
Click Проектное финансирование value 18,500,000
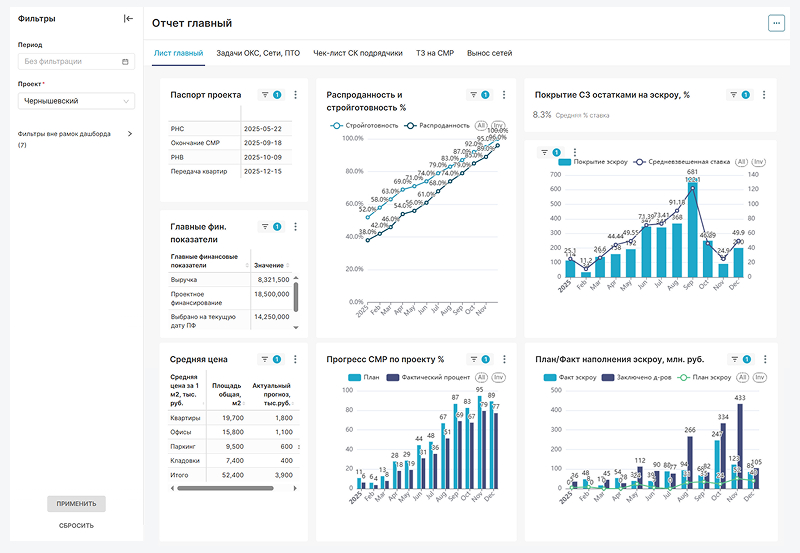tap(271, 294)
